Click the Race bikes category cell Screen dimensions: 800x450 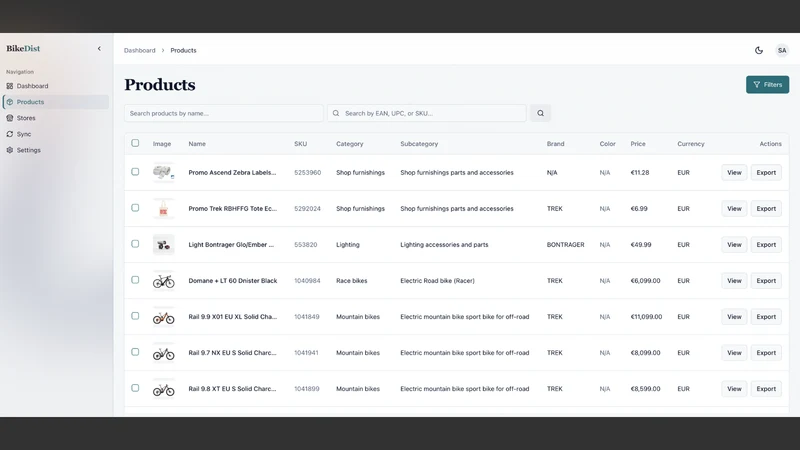[352, 281]
